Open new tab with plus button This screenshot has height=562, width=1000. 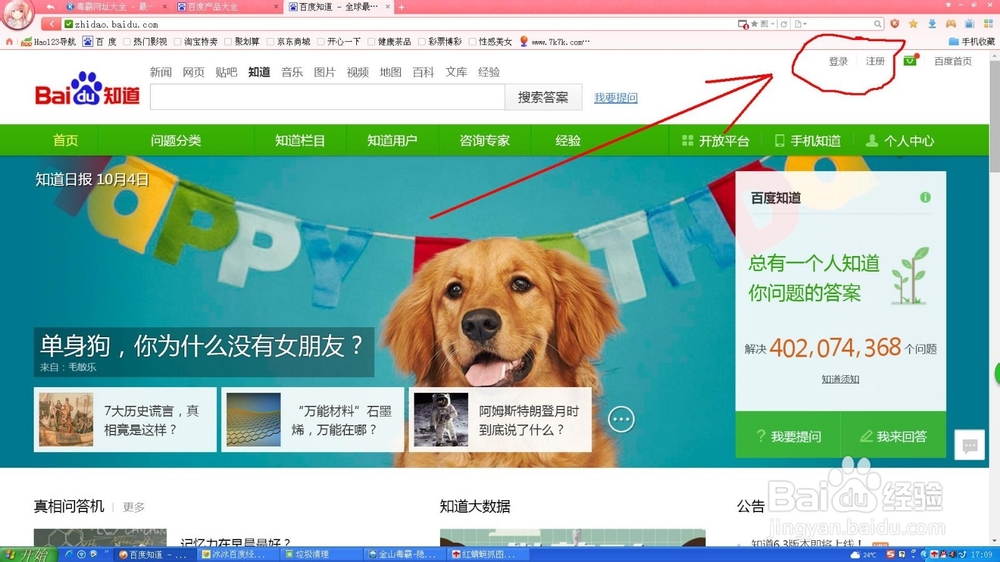(x=401, y=7)
